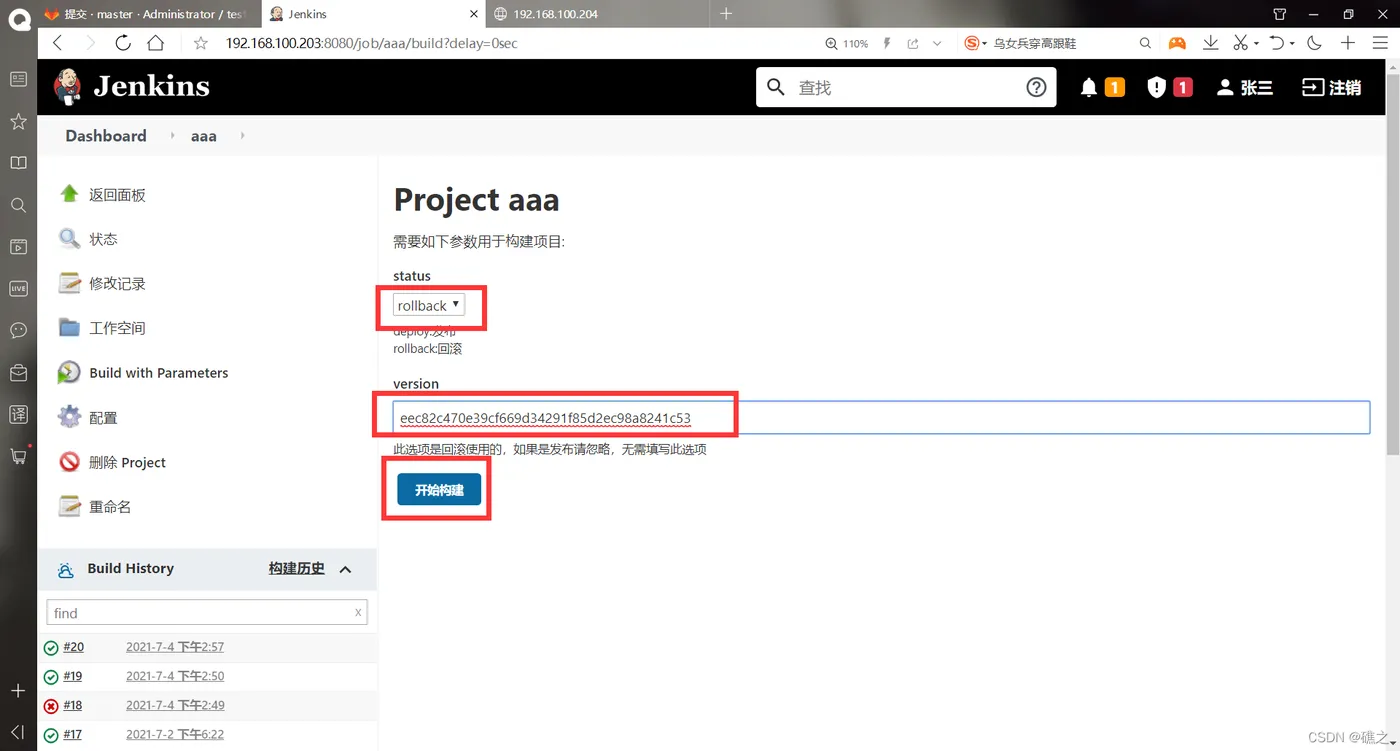The height and width of the screenshot is (751, 1400).
Task: Open the search help question mark icon
Action: tap(1036, 87)
